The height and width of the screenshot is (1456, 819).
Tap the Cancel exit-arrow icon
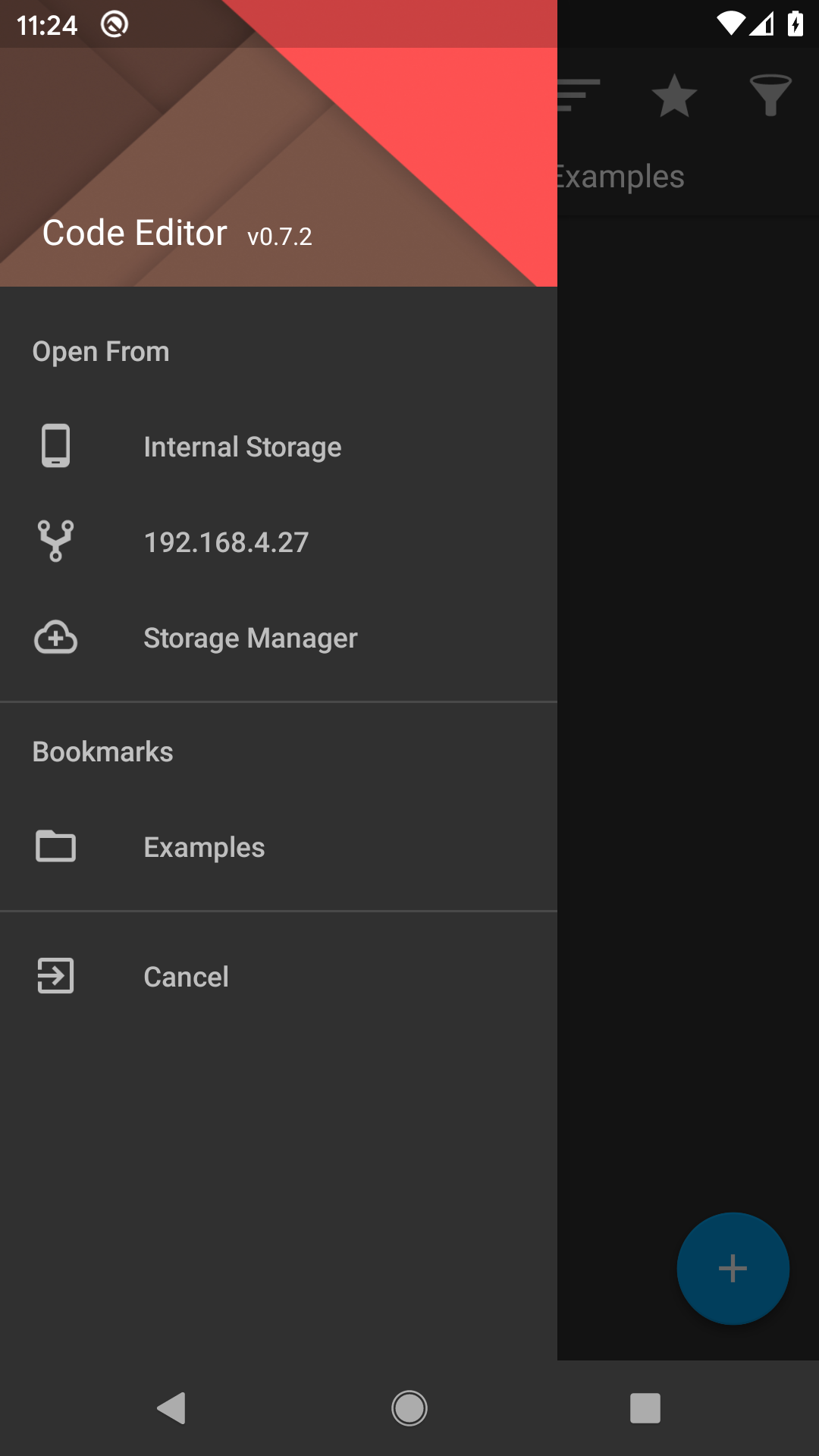tap(55, 976)
